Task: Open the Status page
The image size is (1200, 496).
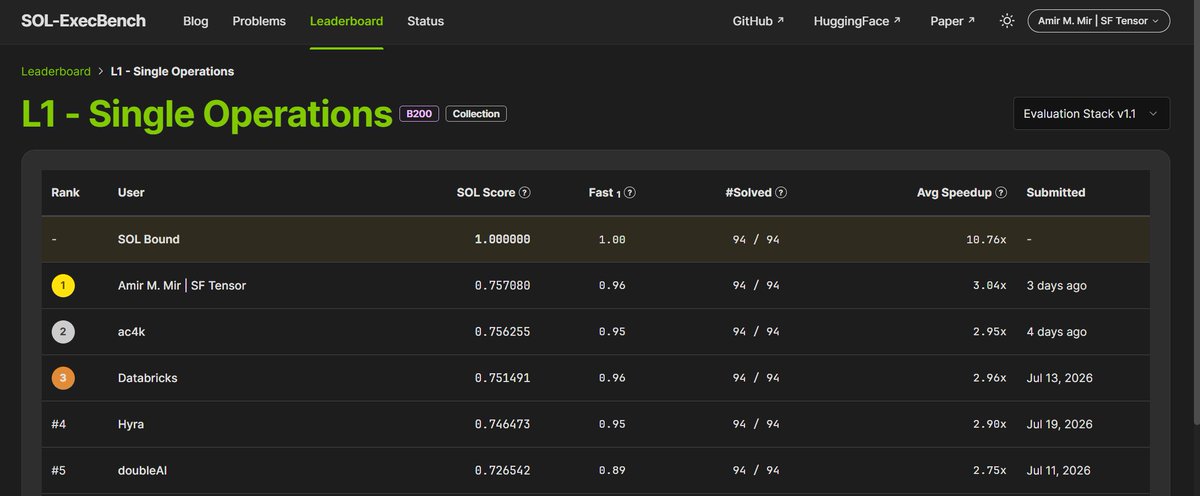Action: (426, 21)
